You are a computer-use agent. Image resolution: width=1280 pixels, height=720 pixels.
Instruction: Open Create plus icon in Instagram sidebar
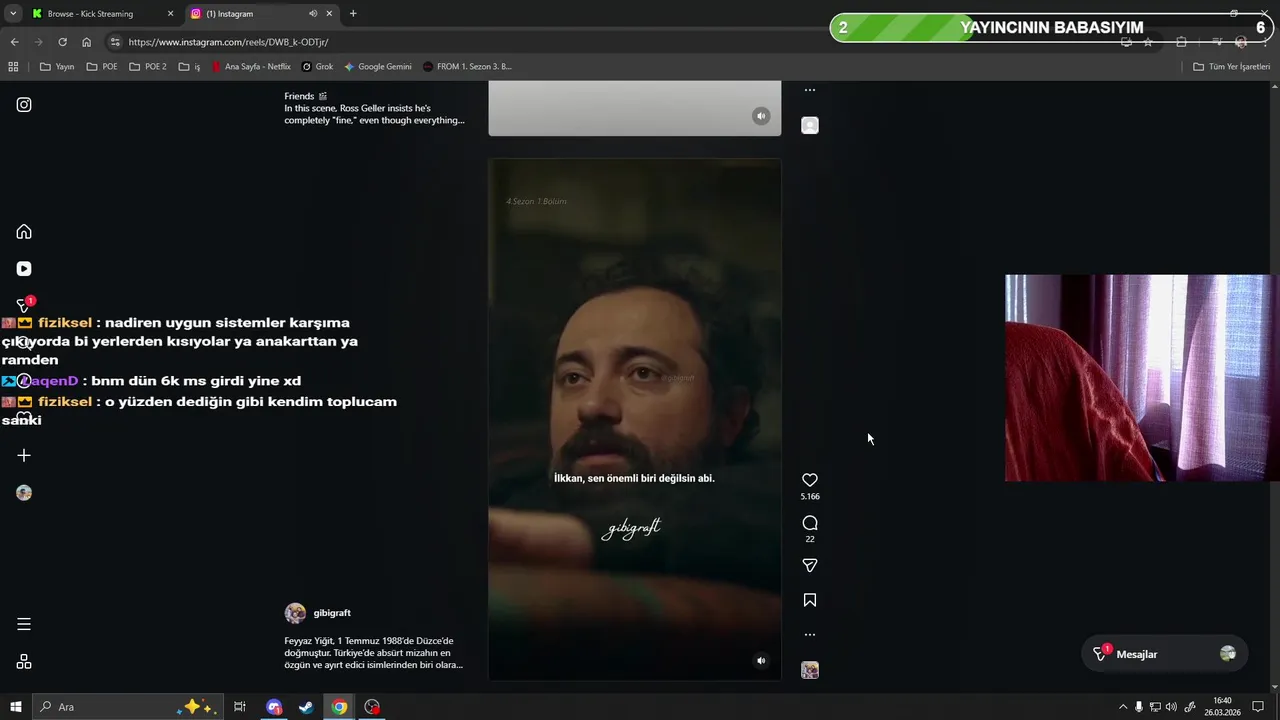pyautogui.click(x=24, y=455)
